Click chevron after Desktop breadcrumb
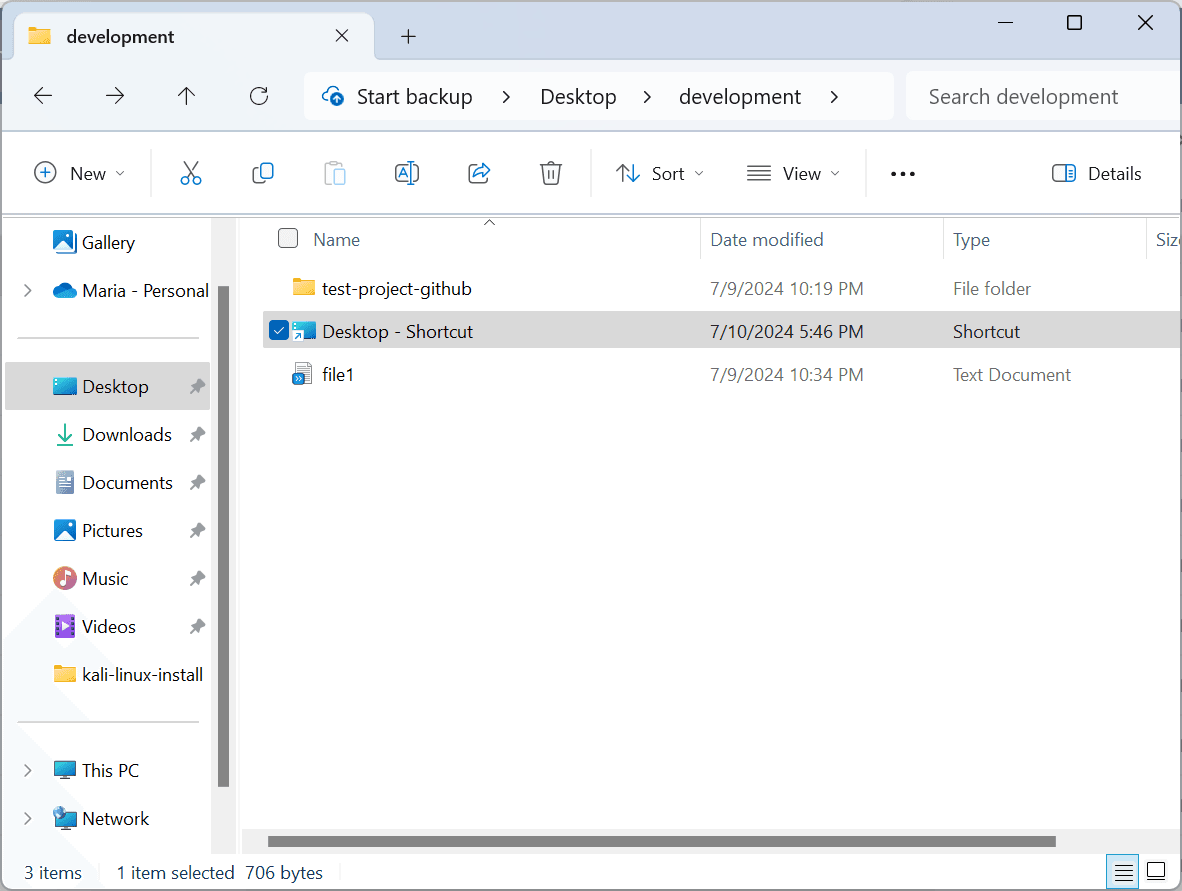The height and width of the screenshot is (891, 1182). pyautogui.click(x=647, y=96)
